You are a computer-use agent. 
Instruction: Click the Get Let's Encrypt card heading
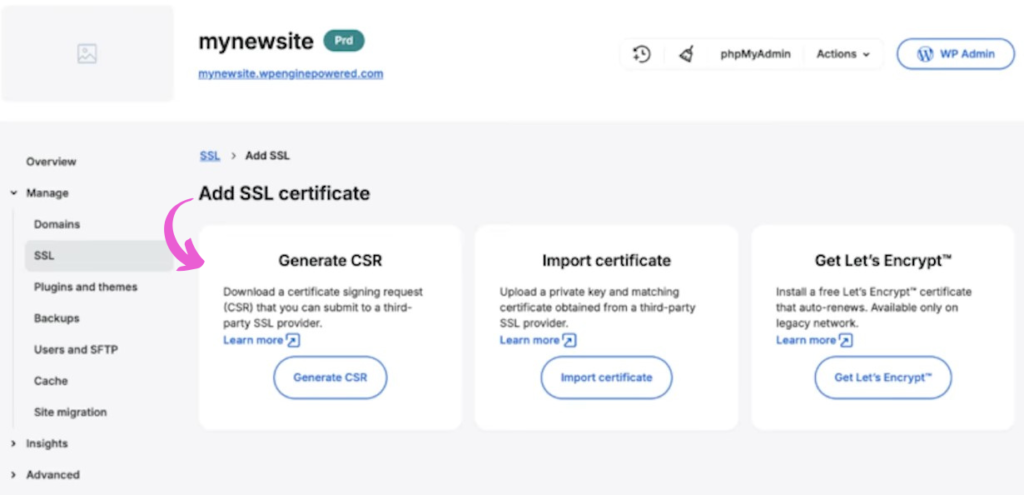883,261
